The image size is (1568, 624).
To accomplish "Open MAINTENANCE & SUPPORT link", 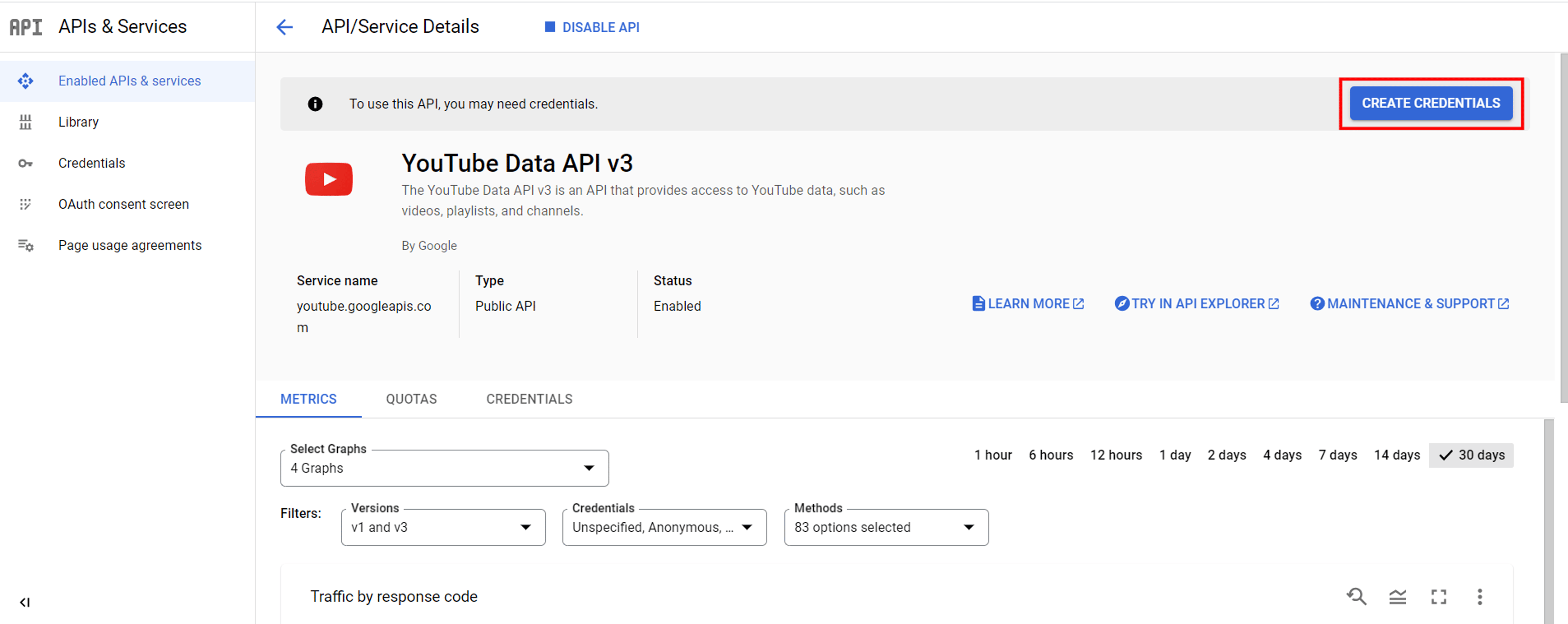I will (x=1409, y=303).
